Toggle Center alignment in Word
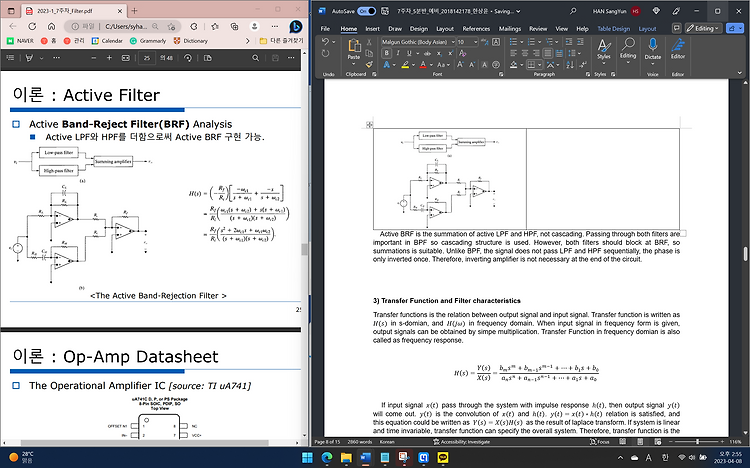The width and height of the screenshot is (750, 468). pos(525,53)
